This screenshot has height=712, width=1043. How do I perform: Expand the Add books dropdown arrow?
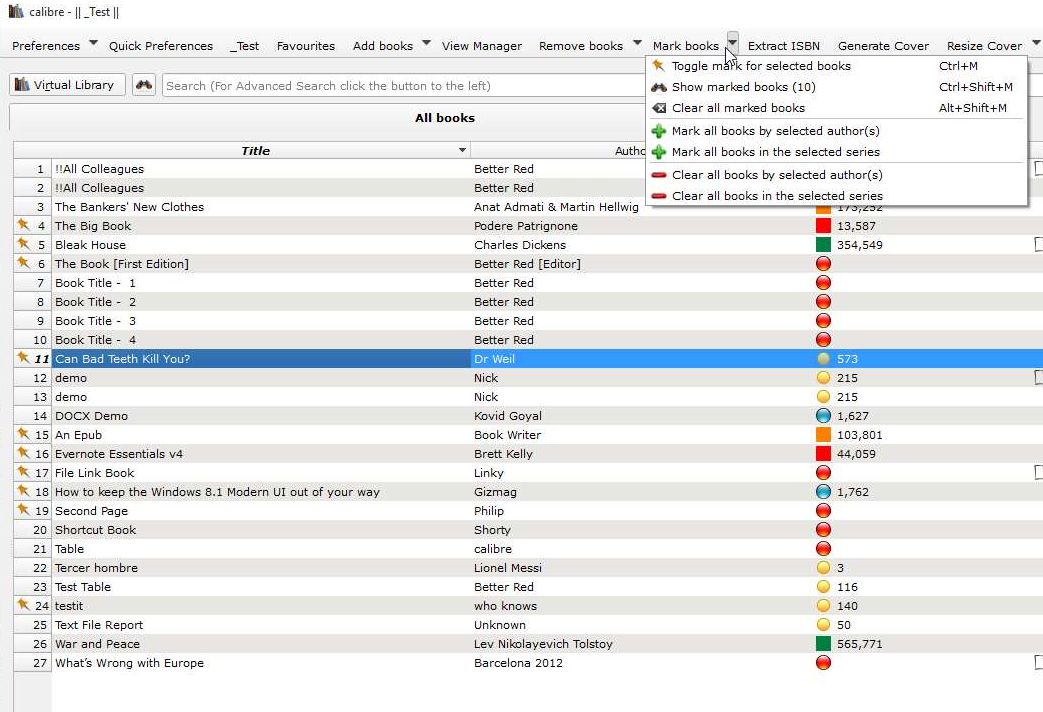tap(426, 43)
